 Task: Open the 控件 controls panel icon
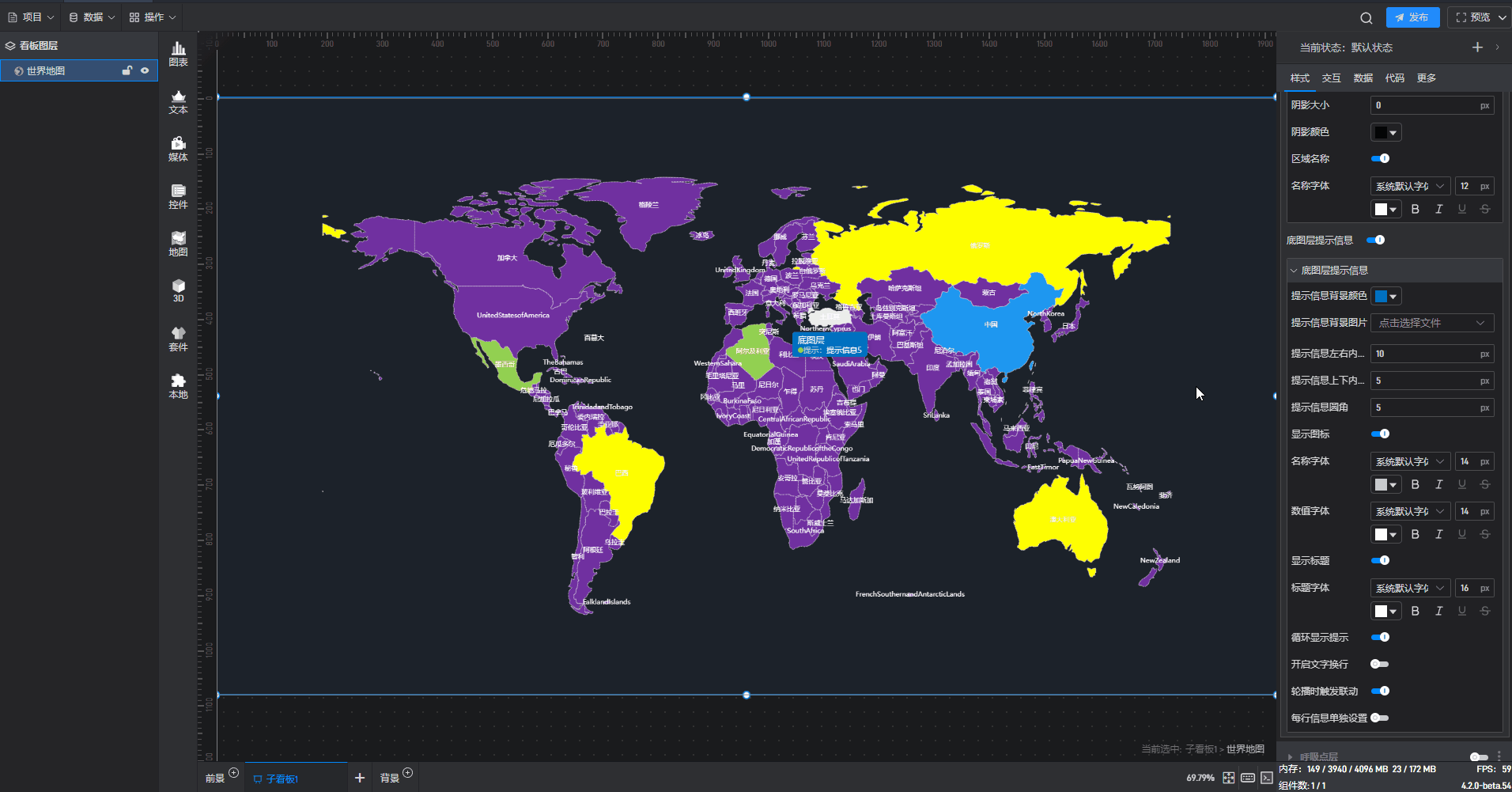tap(178, 196)
